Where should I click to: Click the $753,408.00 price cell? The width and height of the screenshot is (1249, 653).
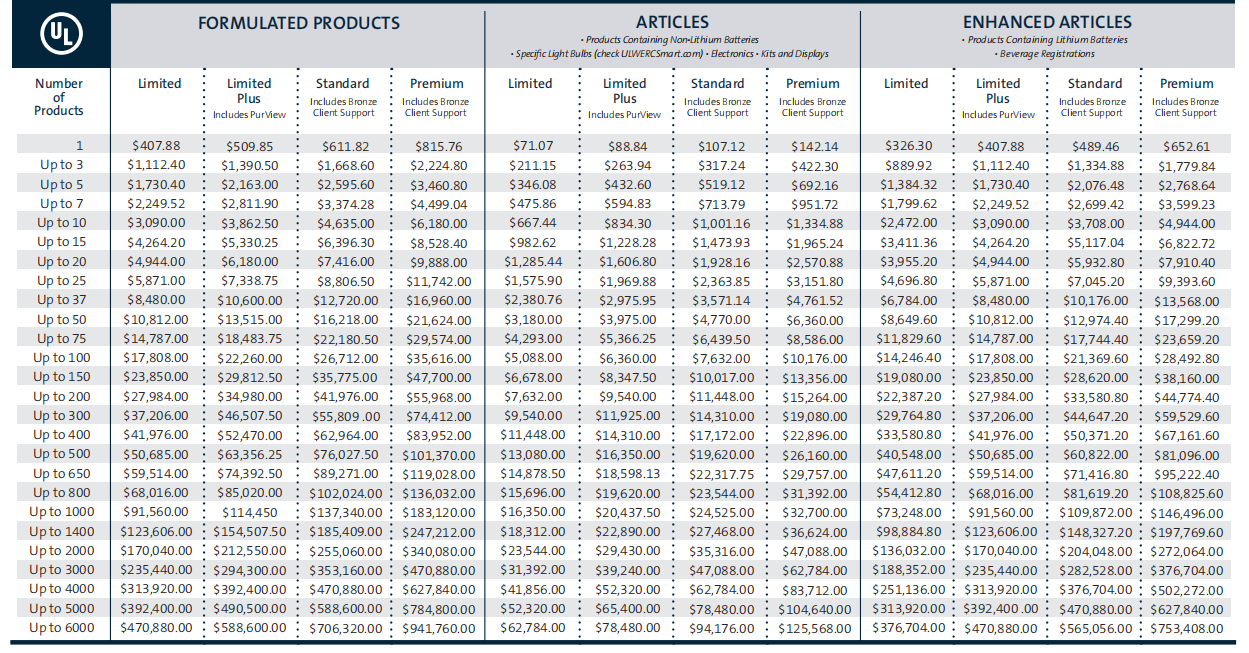pos(1188,628)
